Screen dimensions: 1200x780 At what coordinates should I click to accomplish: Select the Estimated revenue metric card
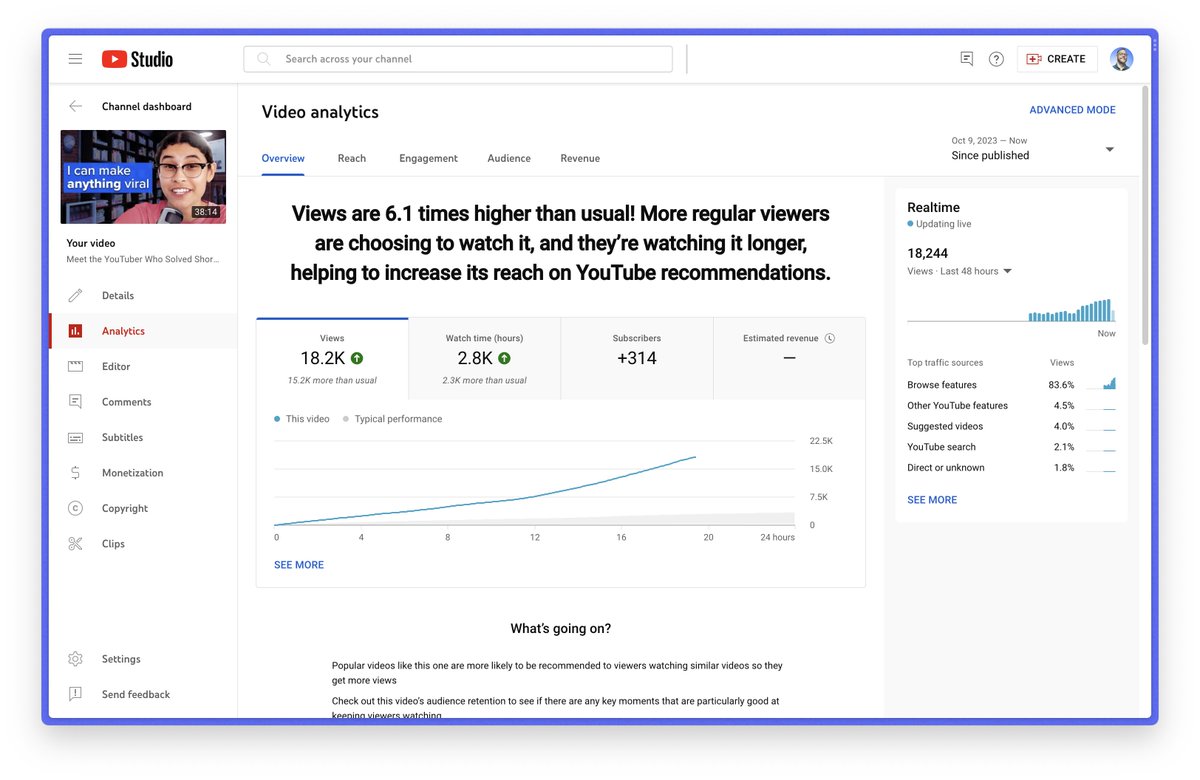[x=789, y=359]
